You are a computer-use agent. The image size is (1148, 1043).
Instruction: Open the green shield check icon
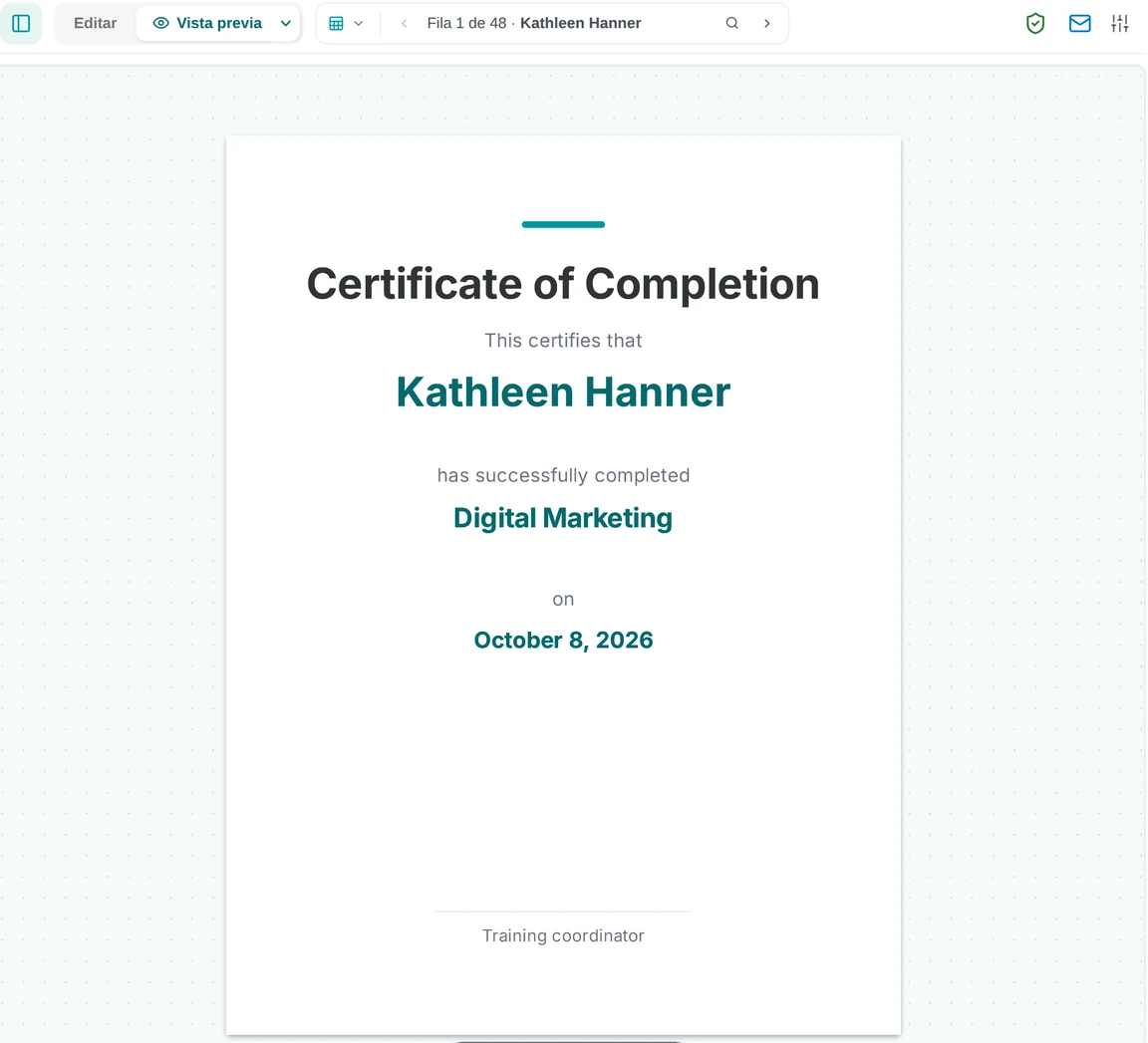1034,24
